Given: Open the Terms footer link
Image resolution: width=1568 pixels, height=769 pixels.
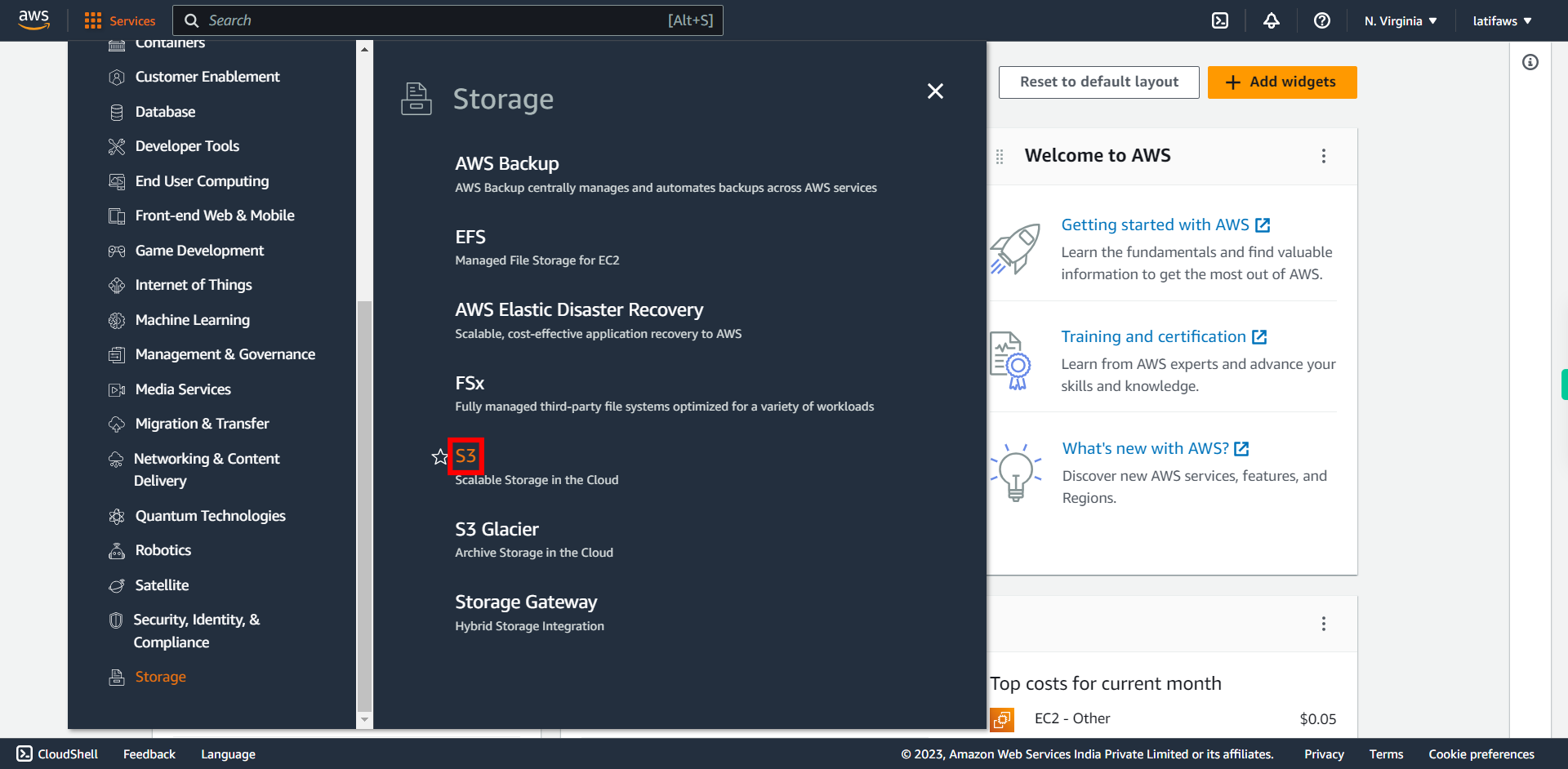Looking at the screenshot, I should click(1386, 754).
